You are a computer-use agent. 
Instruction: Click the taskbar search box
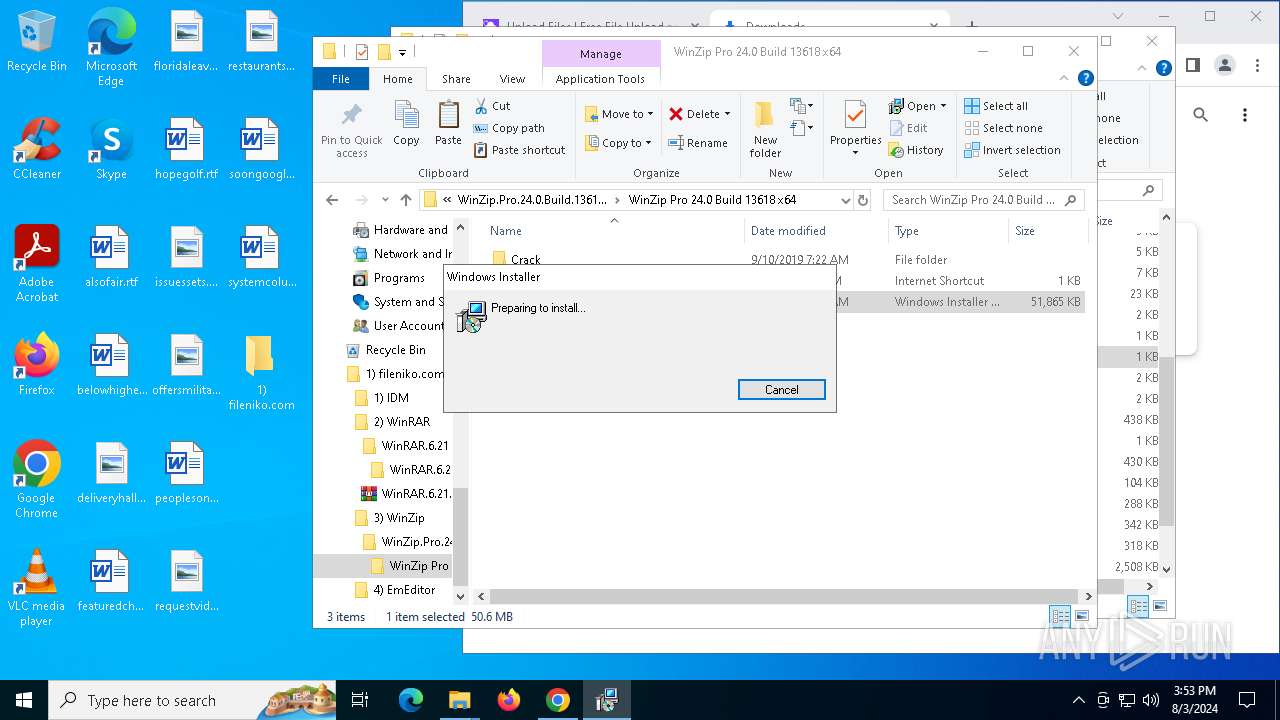point(193,700)
